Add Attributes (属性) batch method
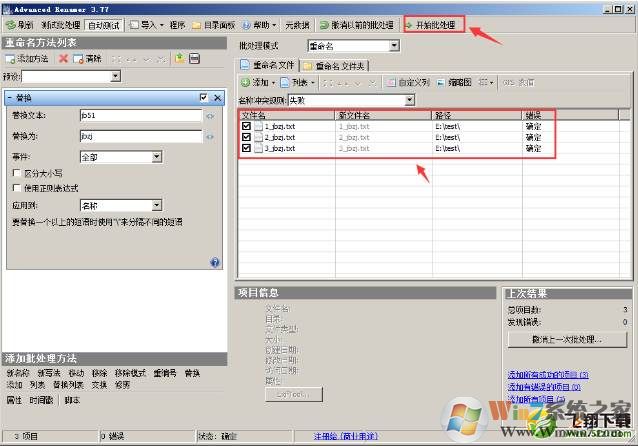The image size is (638, 446). pyautogui.click(x=14, y=400)
